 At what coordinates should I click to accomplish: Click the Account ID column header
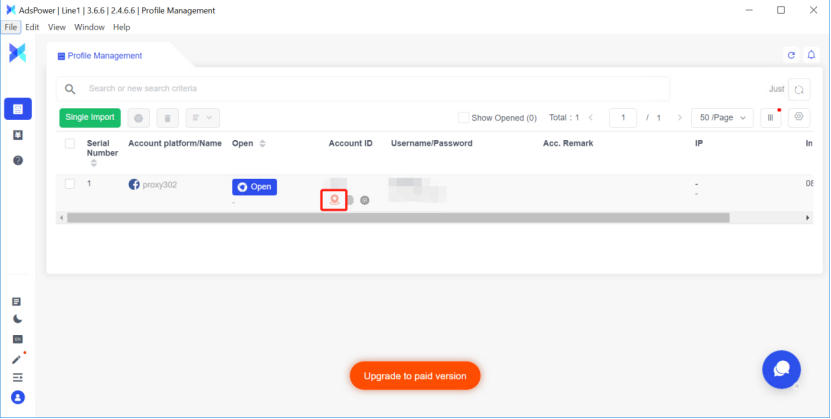(350, 144)
